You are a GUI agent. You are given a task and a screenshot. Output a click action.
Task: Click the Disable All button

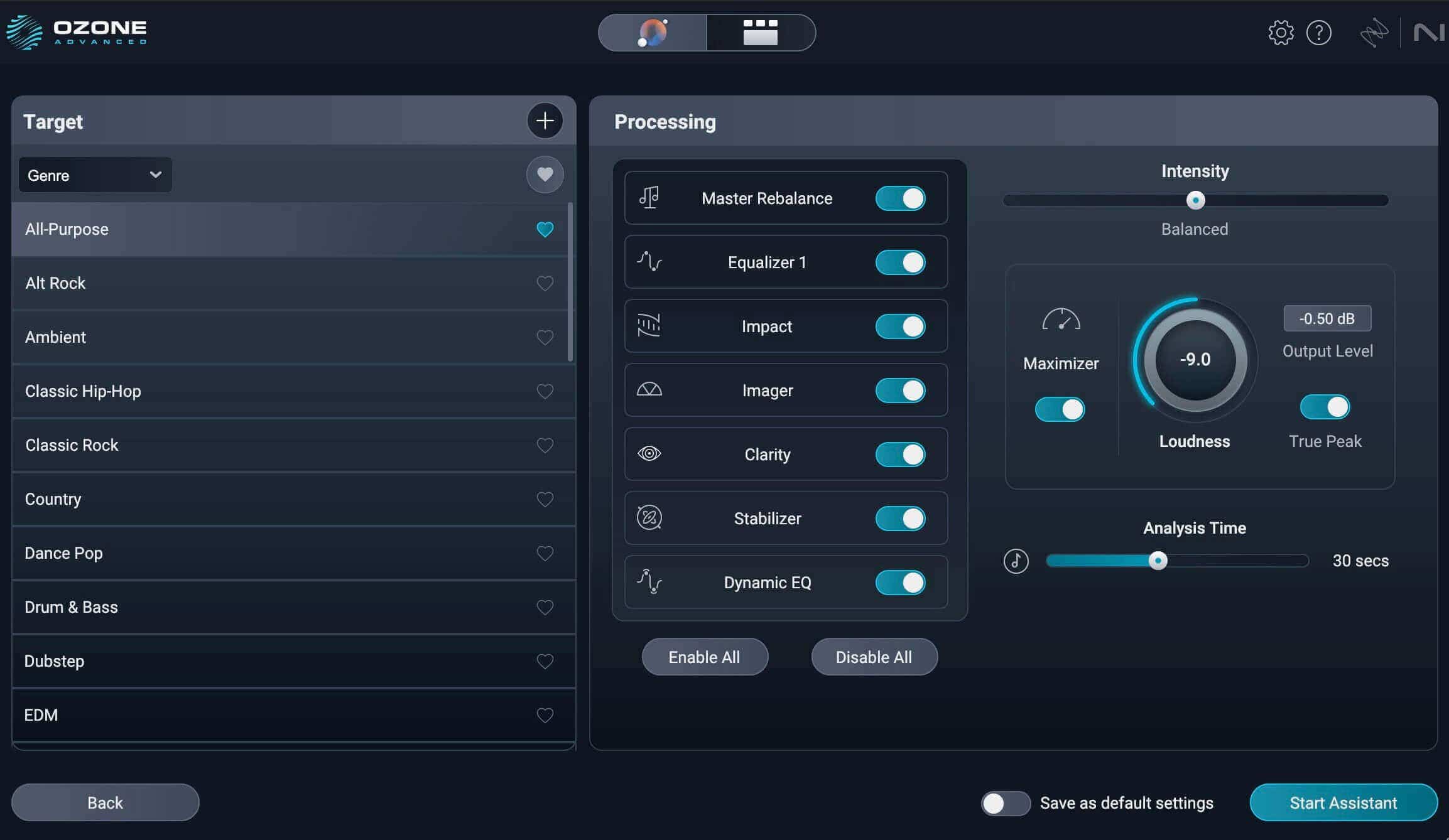click(874, 657)
